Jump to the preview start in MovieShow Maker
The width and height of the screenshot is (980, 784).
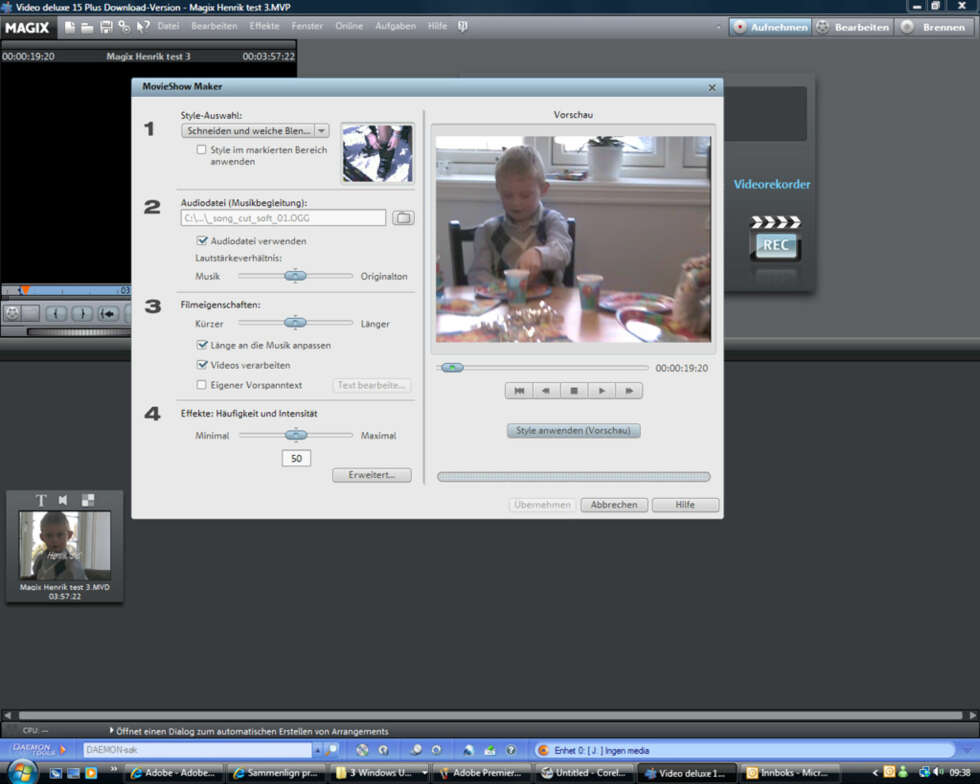(x=519, y=391)
